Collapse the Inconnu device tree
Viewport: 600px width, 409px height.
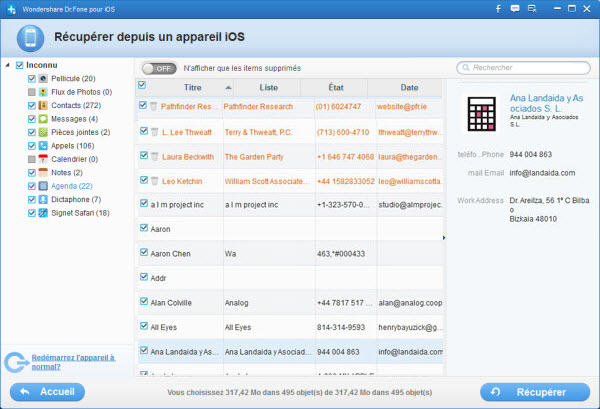[x=7, y=65]
